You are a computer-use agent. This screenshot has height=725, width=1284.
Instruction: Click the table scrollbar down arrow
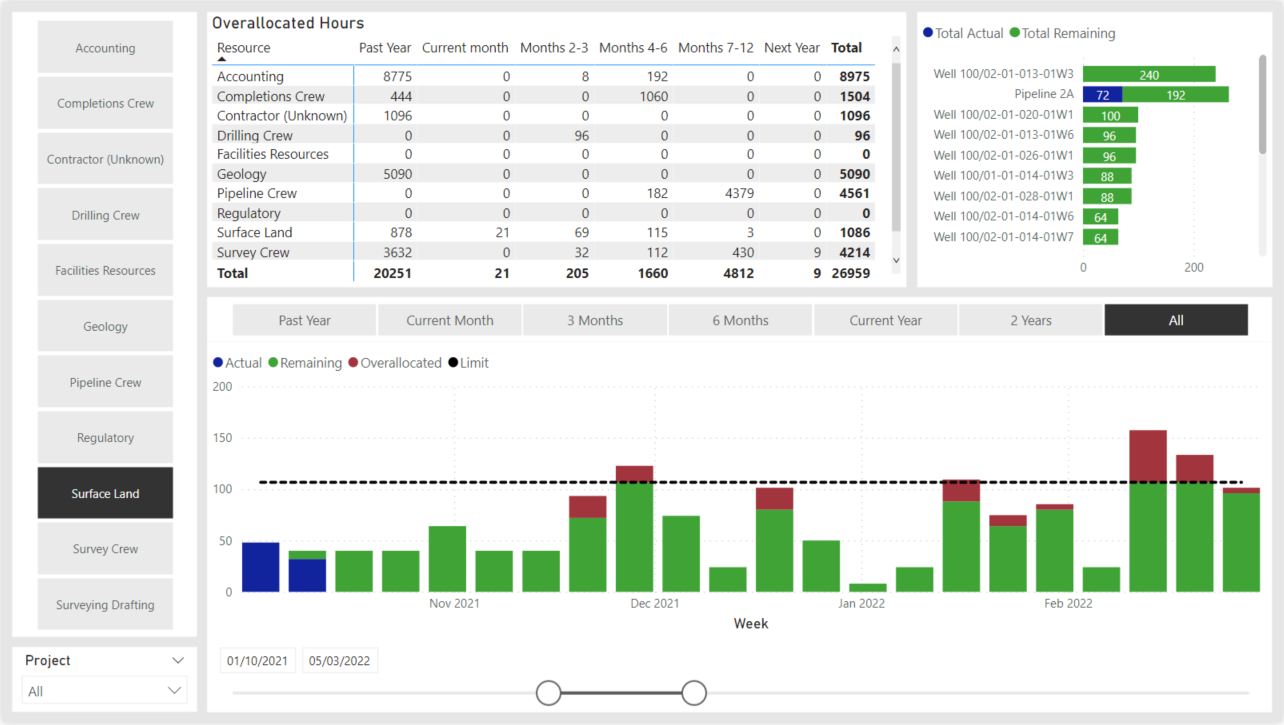895,260
